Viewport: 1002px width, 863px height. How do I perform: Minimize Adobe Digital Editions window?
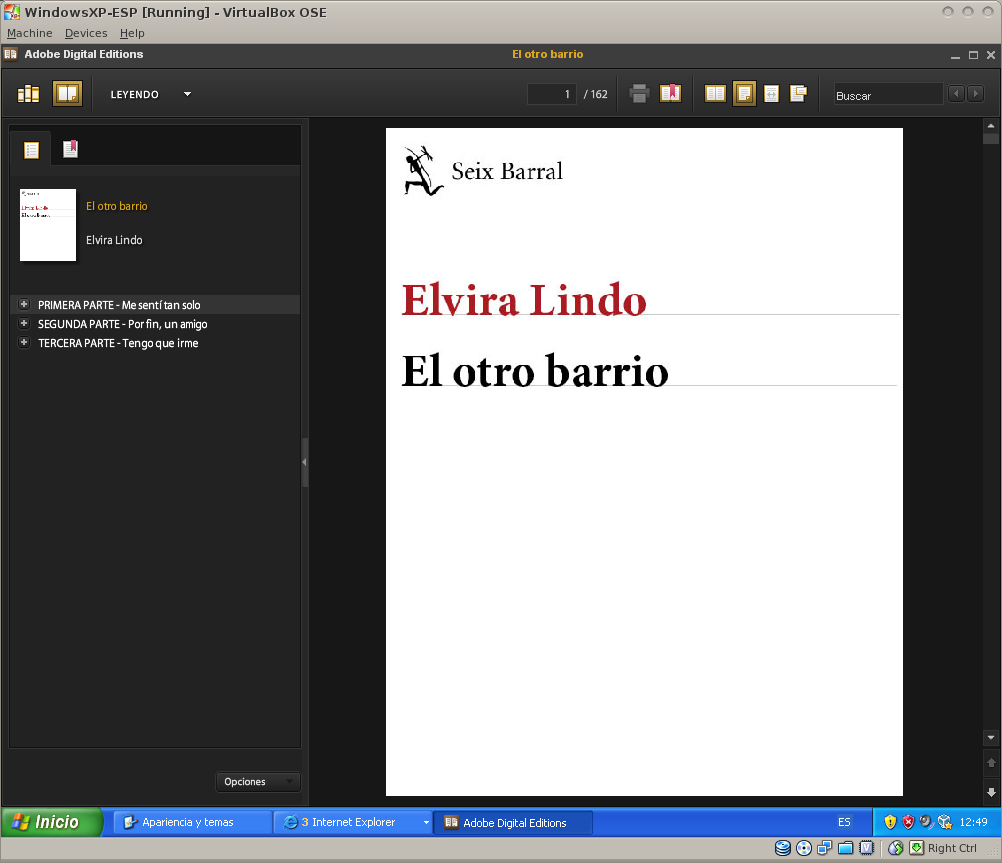955,56
